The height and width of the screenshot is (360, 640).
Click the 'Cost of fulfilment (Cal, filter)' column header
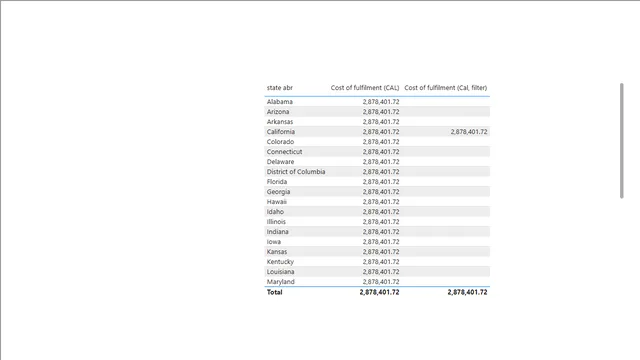point(446,88)
